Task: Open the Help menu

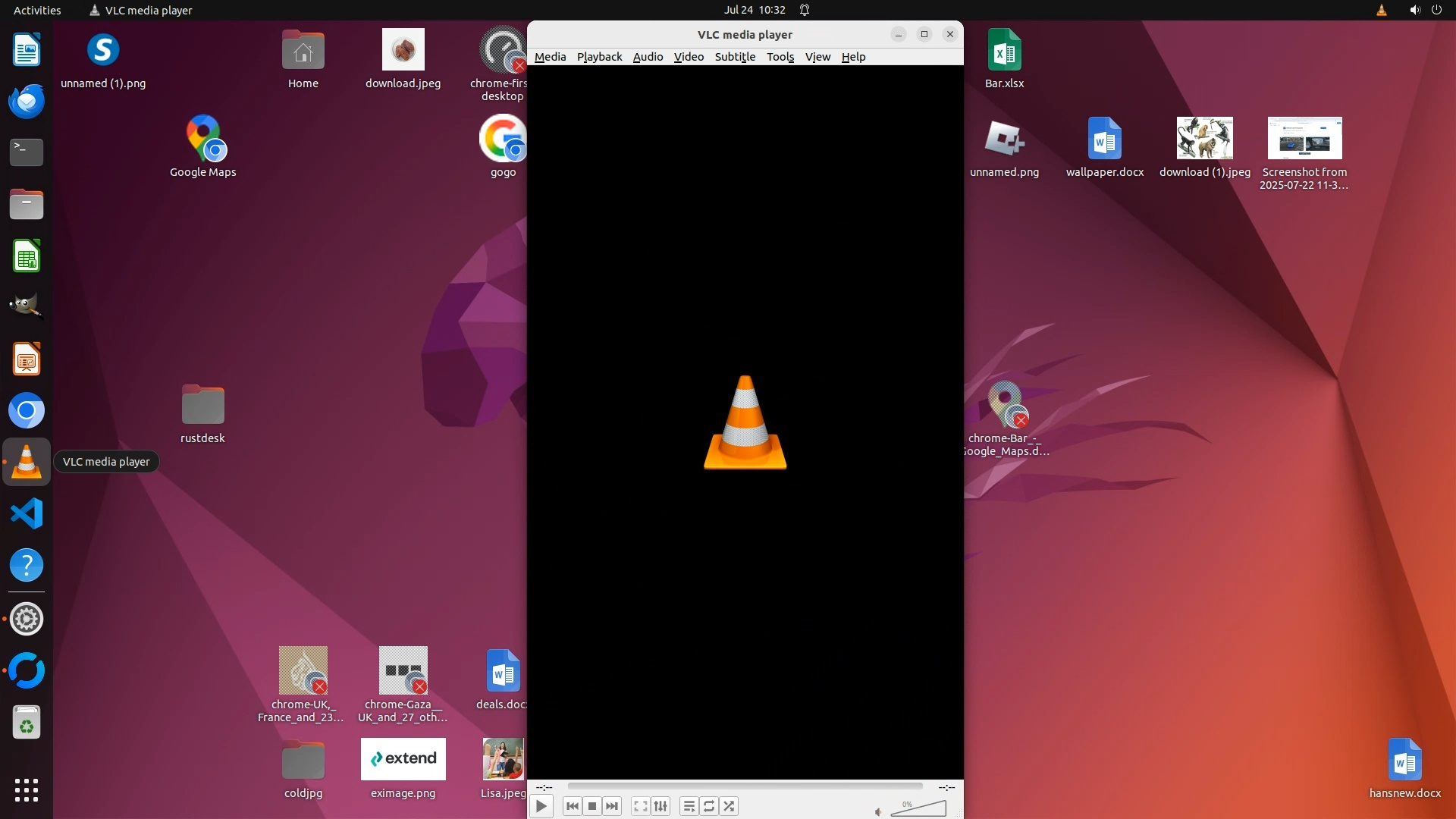Action: pos(853,57)
